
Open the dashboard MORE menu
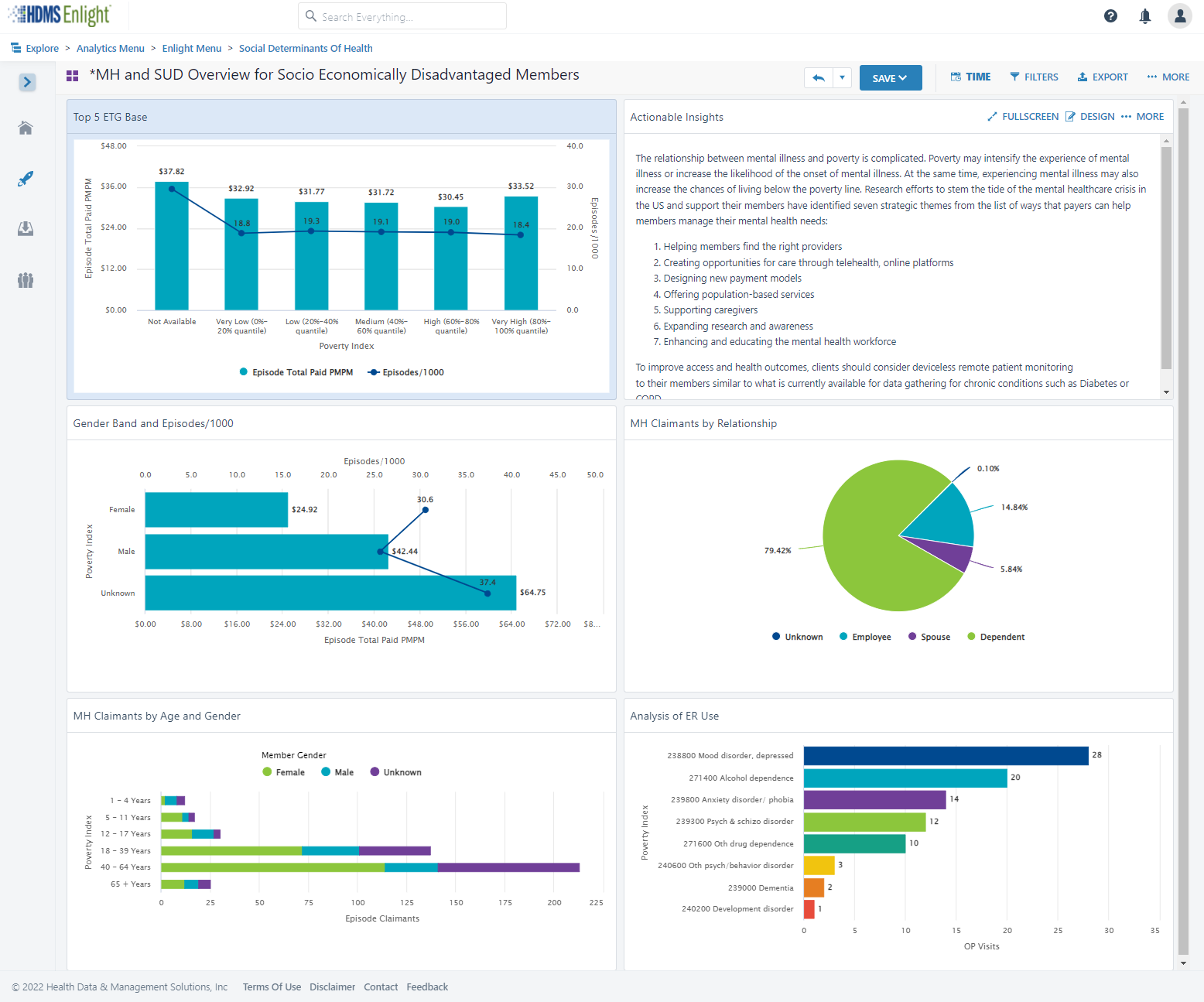point(1168,77)
